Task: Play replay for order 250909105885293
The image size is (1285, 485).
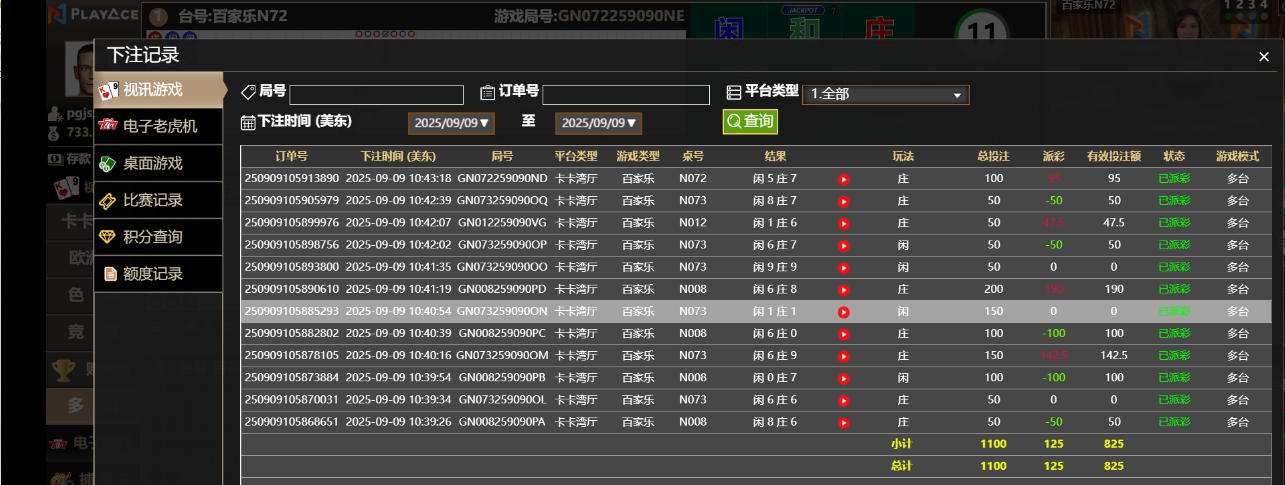Action: coord(843,312)
